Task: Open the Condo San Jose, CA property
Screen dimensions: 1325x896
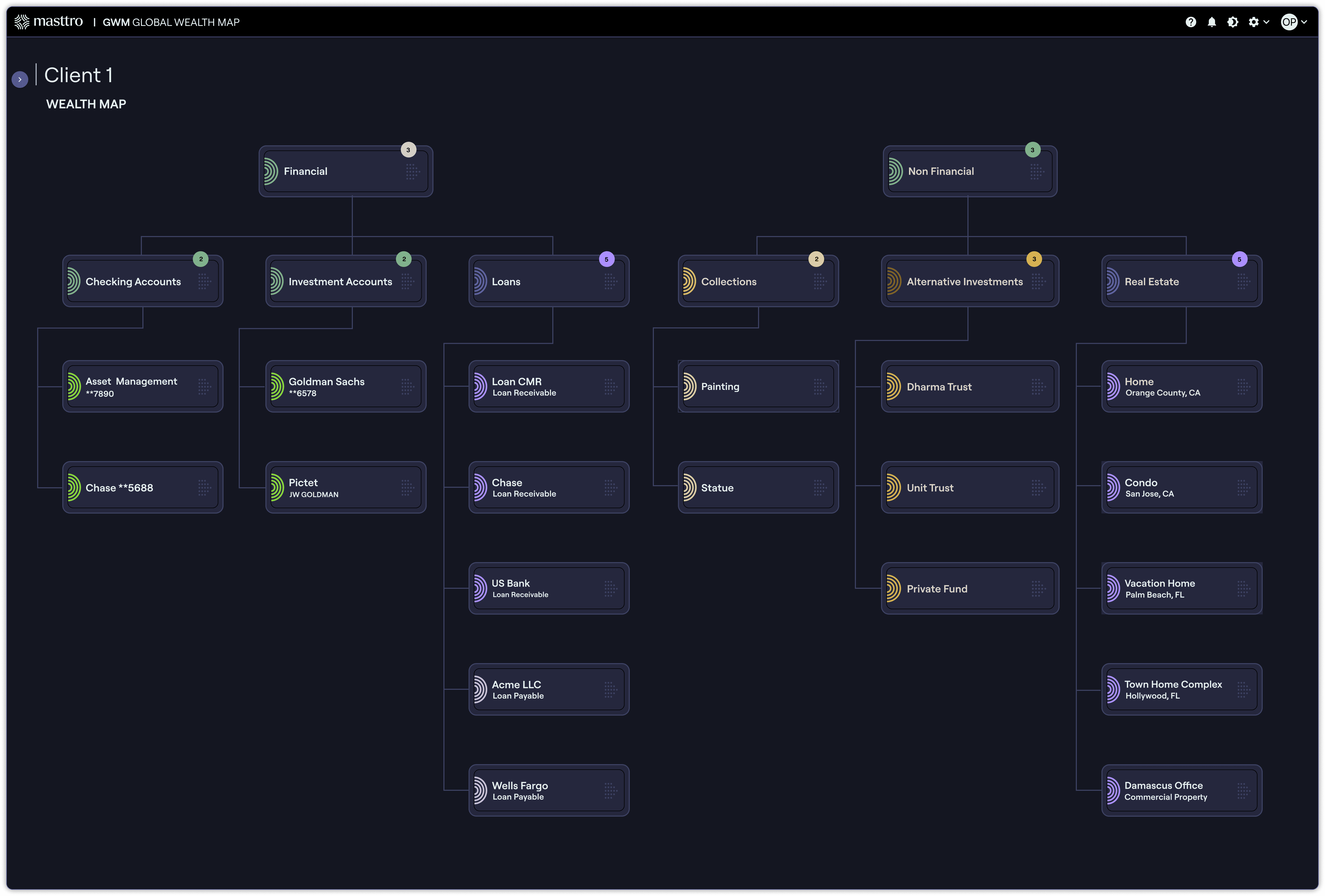Action: [1181, 488]
